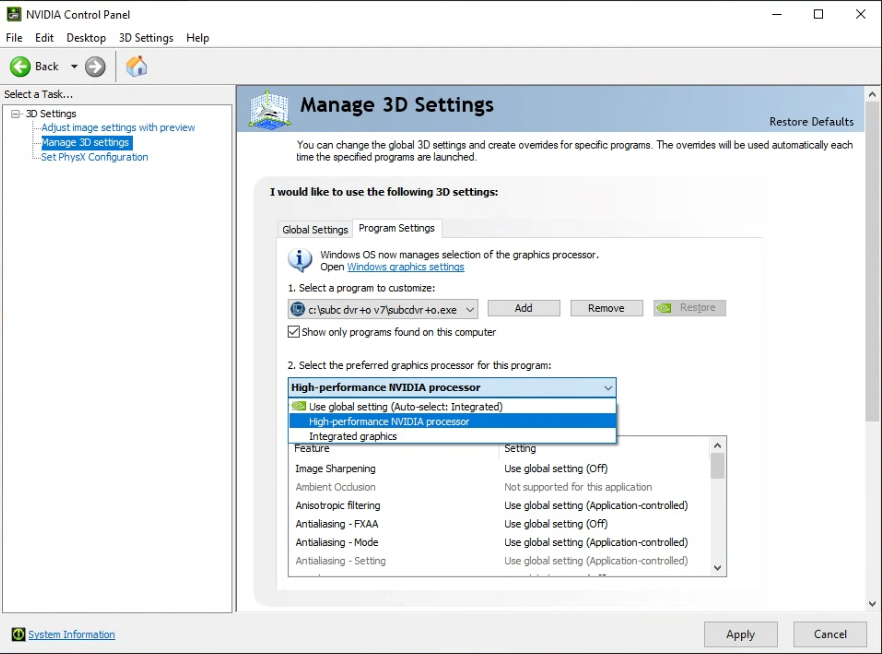Click the info icon beside Windows OS notice

[300, 260]
